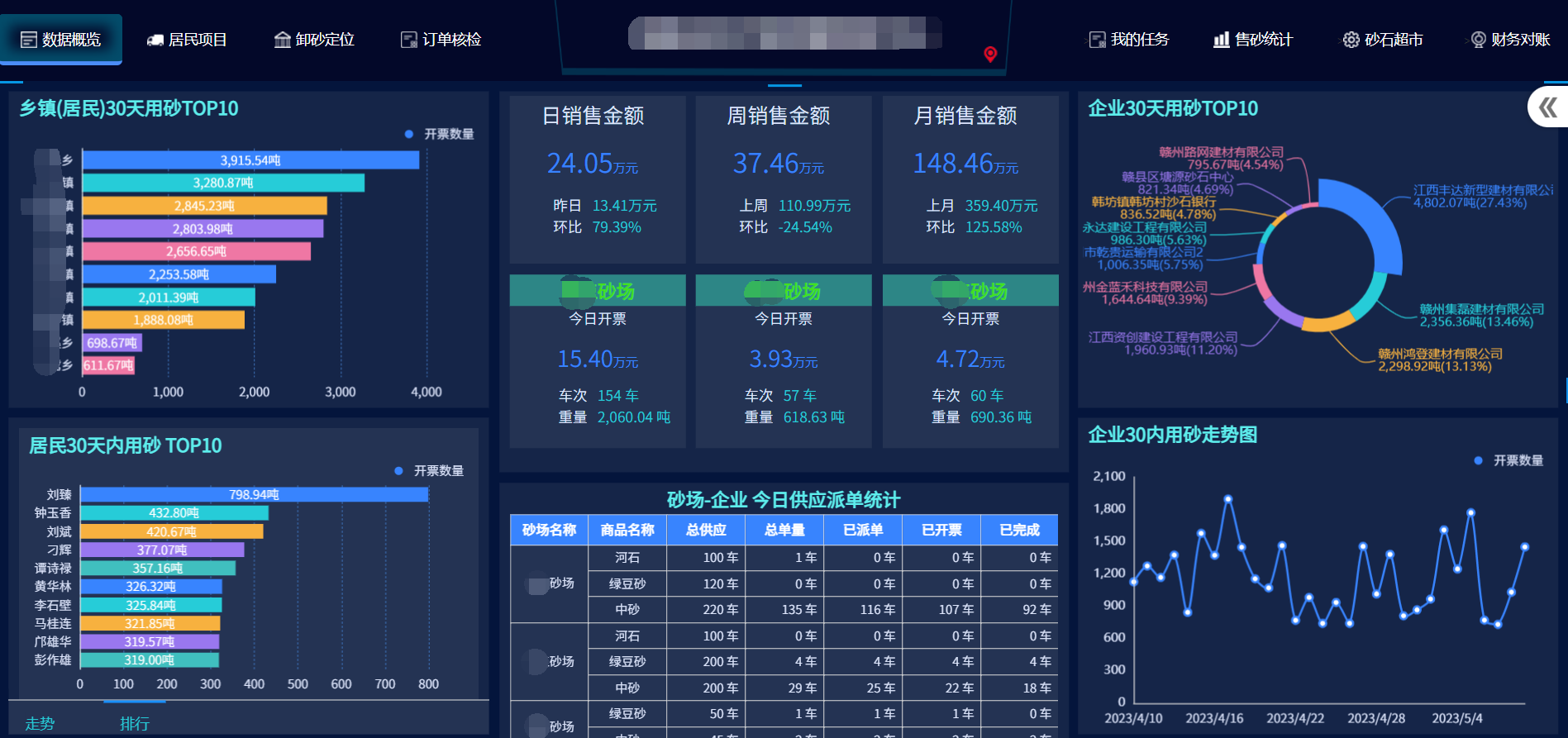Select the blue 3,915.54吨 bar
Screen dimensions: 1568x738
pyautogui.click(x=250, y=160)
